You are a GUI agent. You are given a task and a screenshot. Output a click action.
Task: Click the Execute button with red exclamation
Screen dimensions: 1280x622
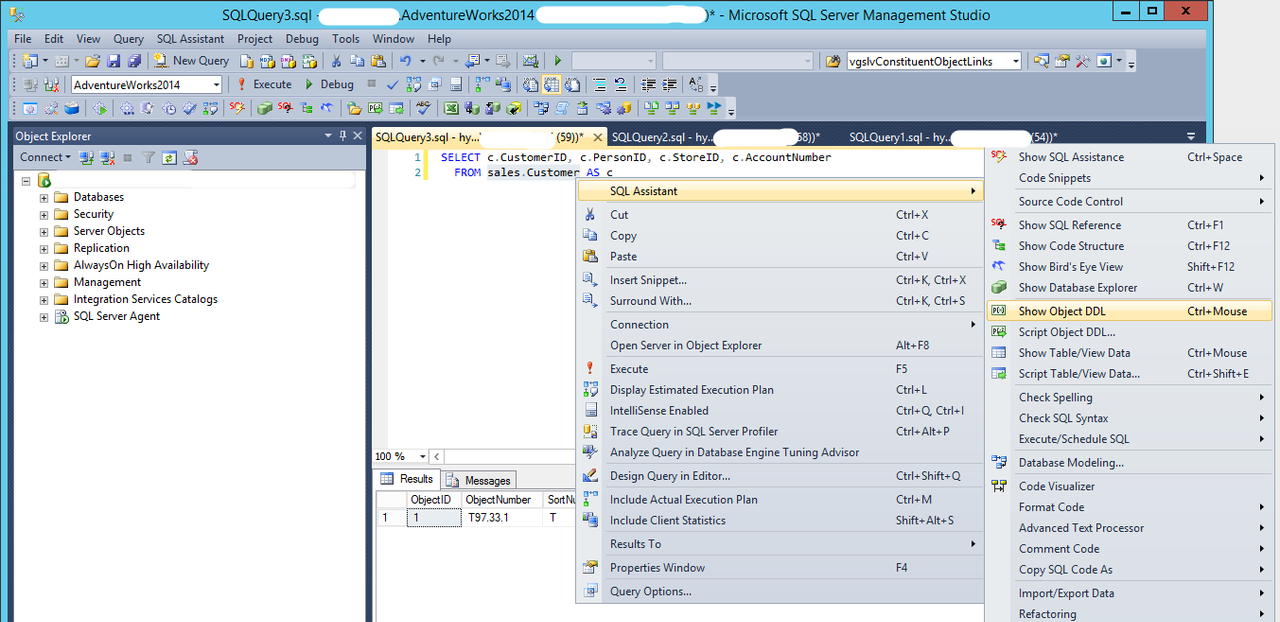pos(264,84)
